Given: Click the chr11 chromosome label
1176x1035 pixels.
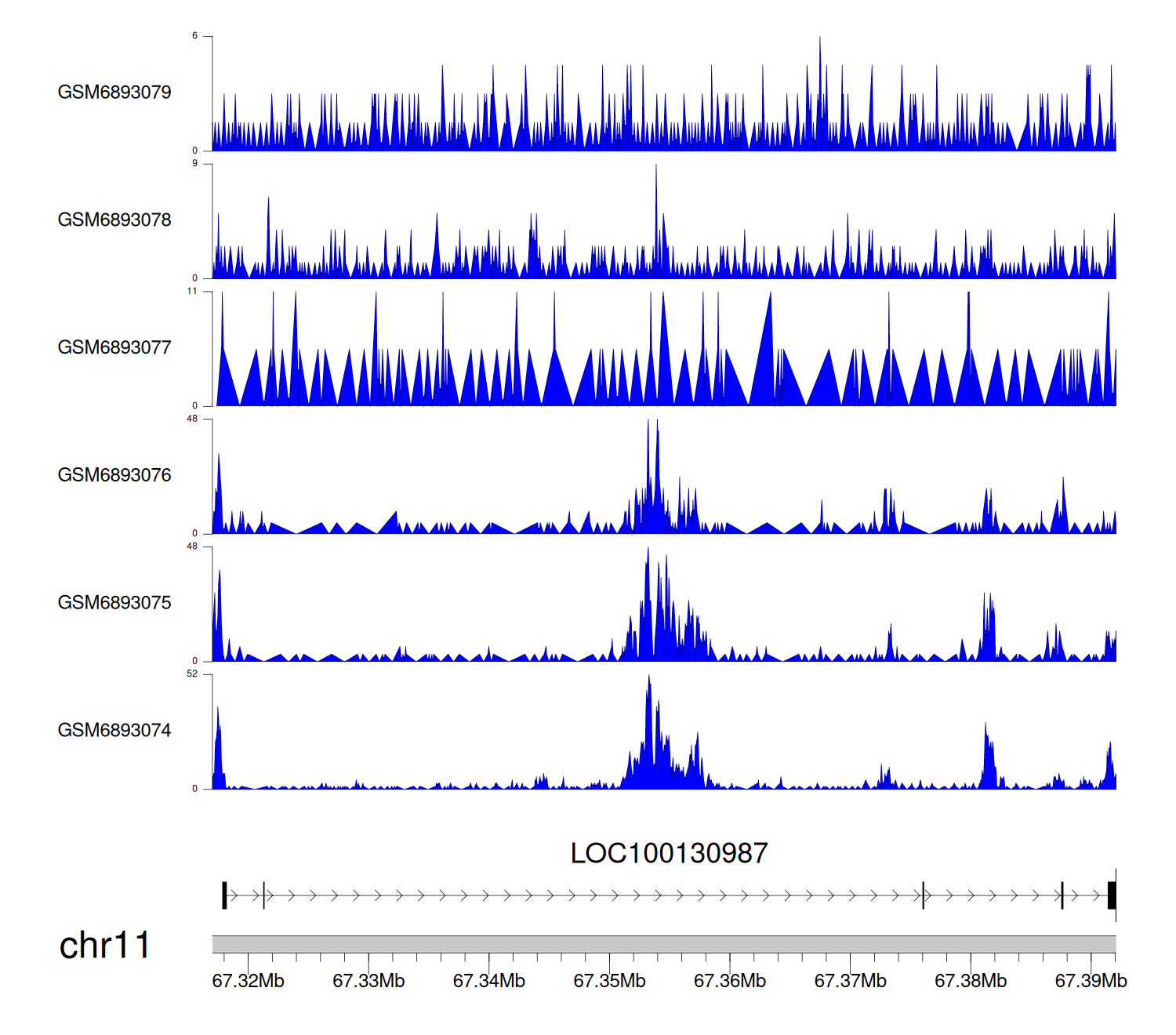Looking at the screenshot, I should (x=104, y=946).
